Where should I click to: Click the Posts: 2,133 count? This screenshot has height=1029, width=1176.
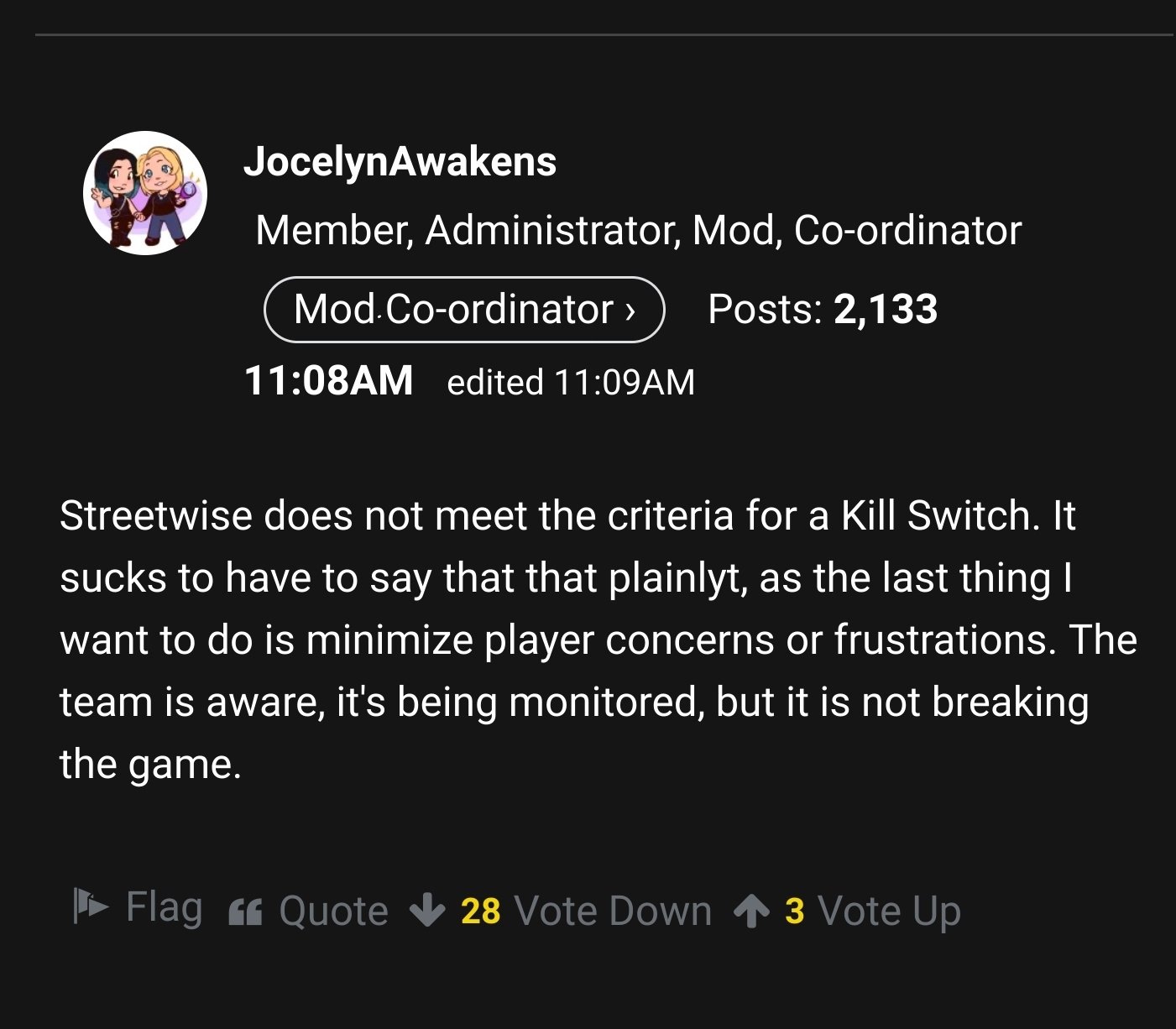click(x=823, y=309)
